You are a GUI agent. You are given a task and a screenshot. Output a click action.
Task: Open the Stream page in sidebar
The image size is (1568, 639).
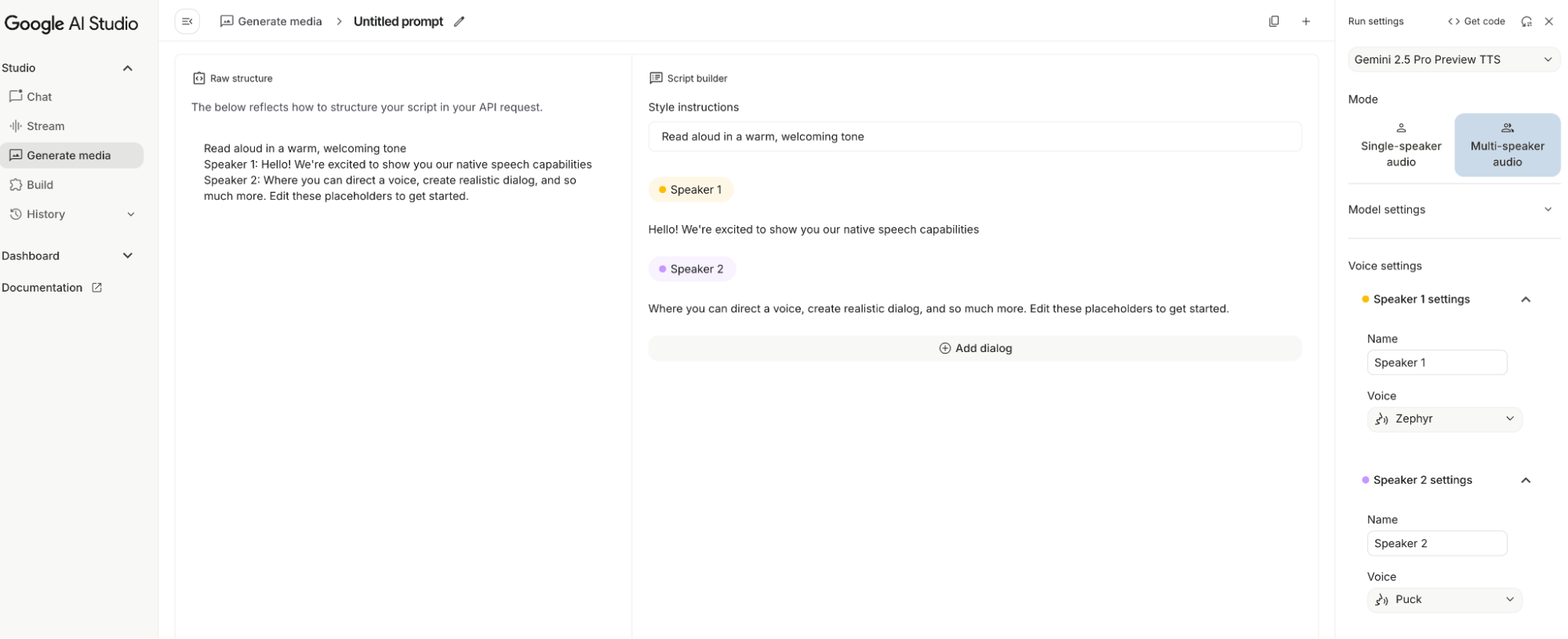pos(45,126)
